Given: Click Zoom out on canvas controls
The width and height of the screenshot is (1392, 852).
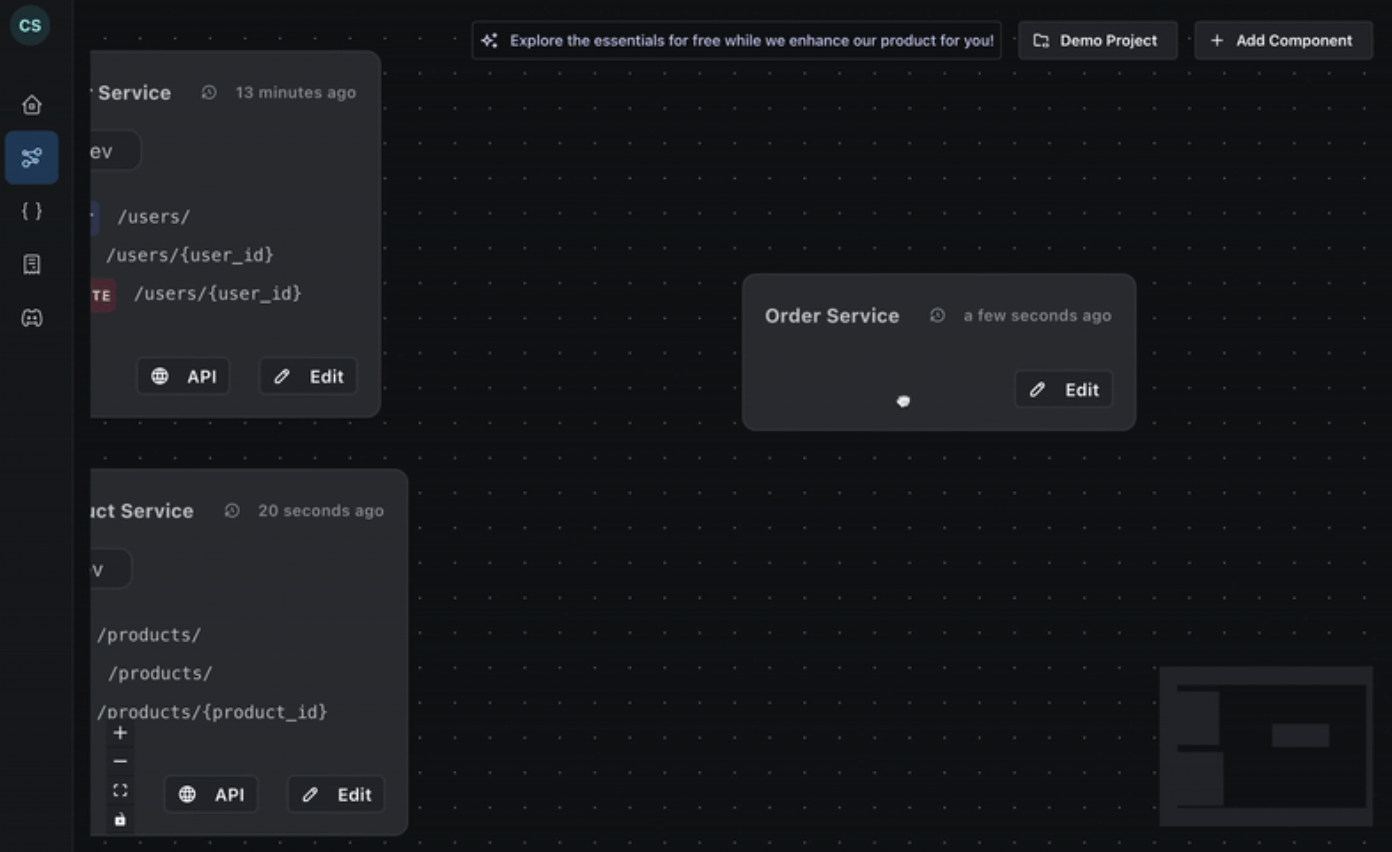Looking at the screenshot, I should pos(120,762).
